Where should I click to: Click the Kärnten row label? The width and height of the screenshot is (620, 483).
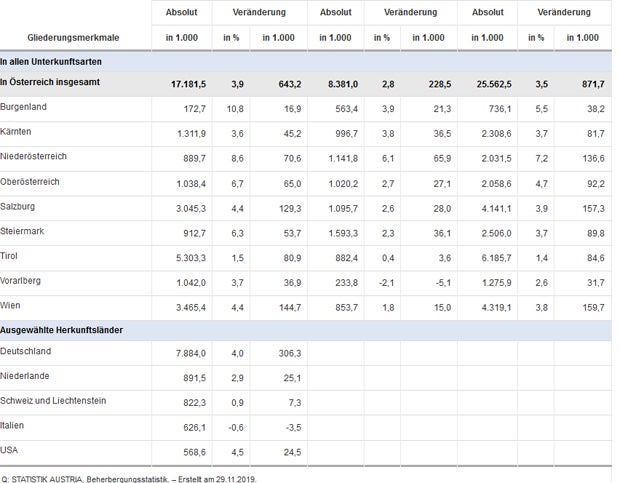pos(21,131)
